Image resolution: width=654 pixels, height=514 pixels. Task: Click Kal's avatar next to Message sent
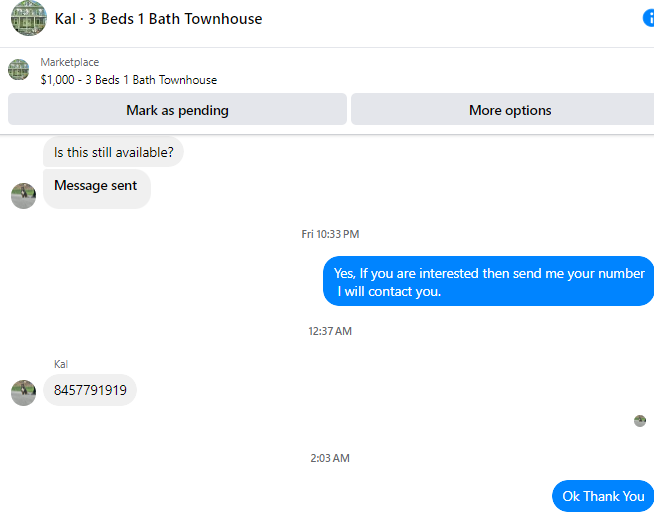click(x=23, y=196)
